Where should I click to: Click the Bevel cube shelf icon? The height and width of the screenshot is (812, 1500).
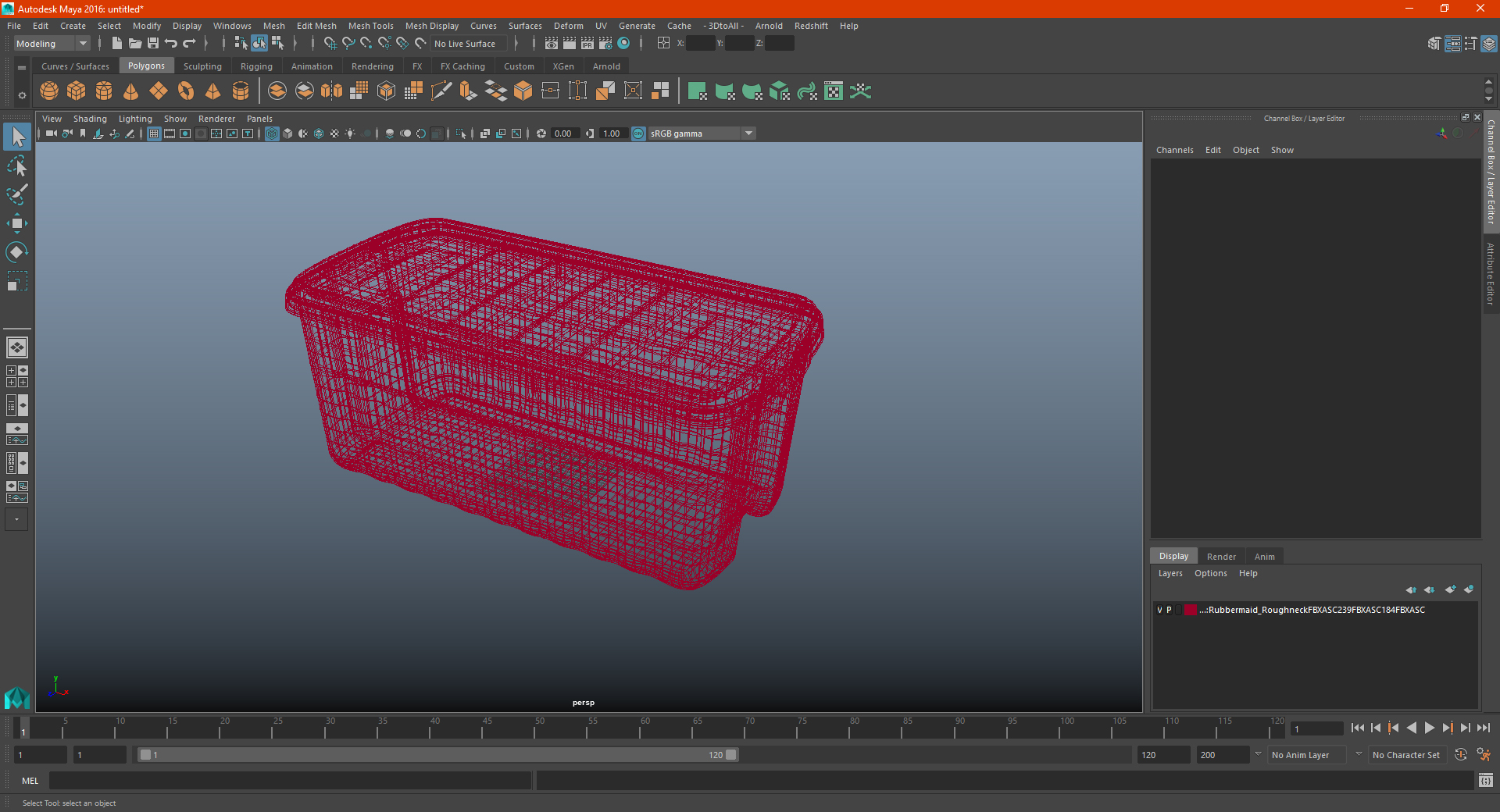[523, 91]
